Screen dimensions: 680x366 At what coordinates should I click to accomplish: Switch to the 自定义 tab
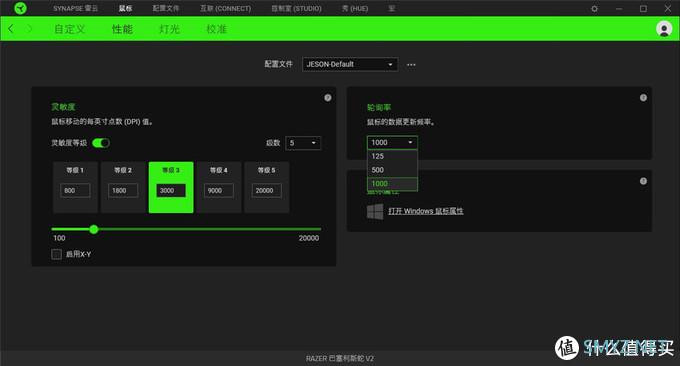coord(69,29)
